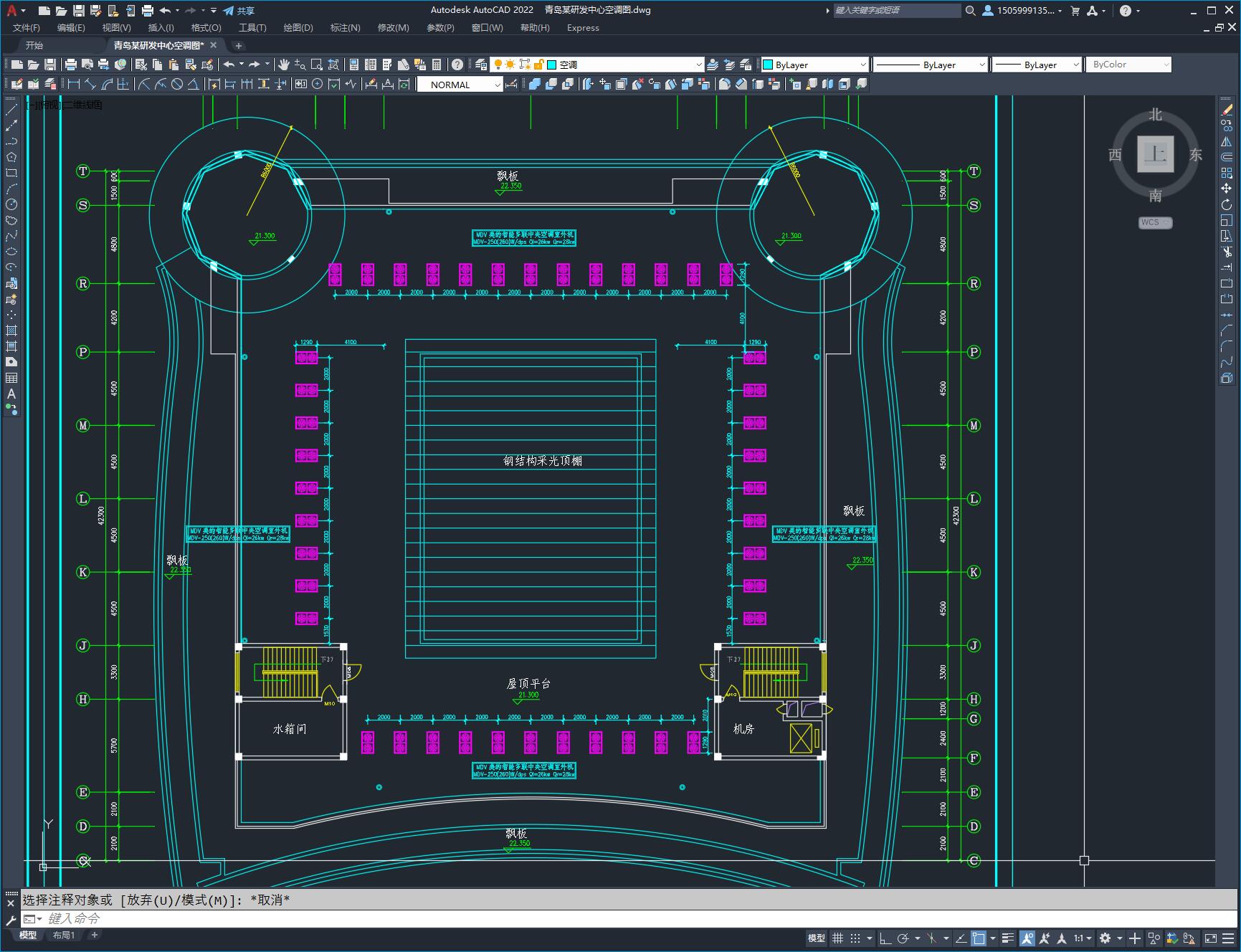Toggle annotation object visibility in status bar
Image resolution: width=1241 pixels, height=952 pixels.
point(1027,938)
